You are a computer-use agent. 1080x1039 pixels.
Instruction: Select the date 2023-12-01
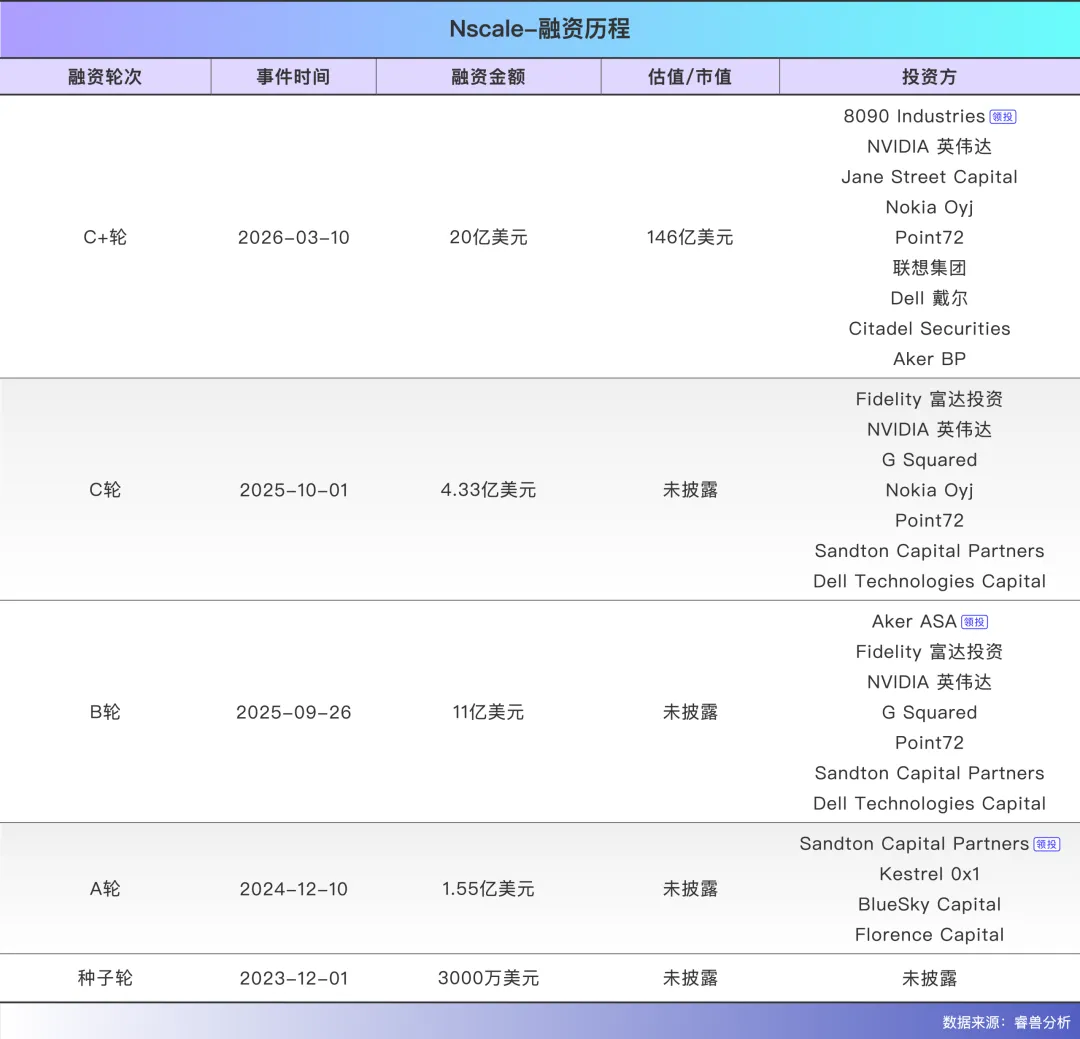[293, 978]
